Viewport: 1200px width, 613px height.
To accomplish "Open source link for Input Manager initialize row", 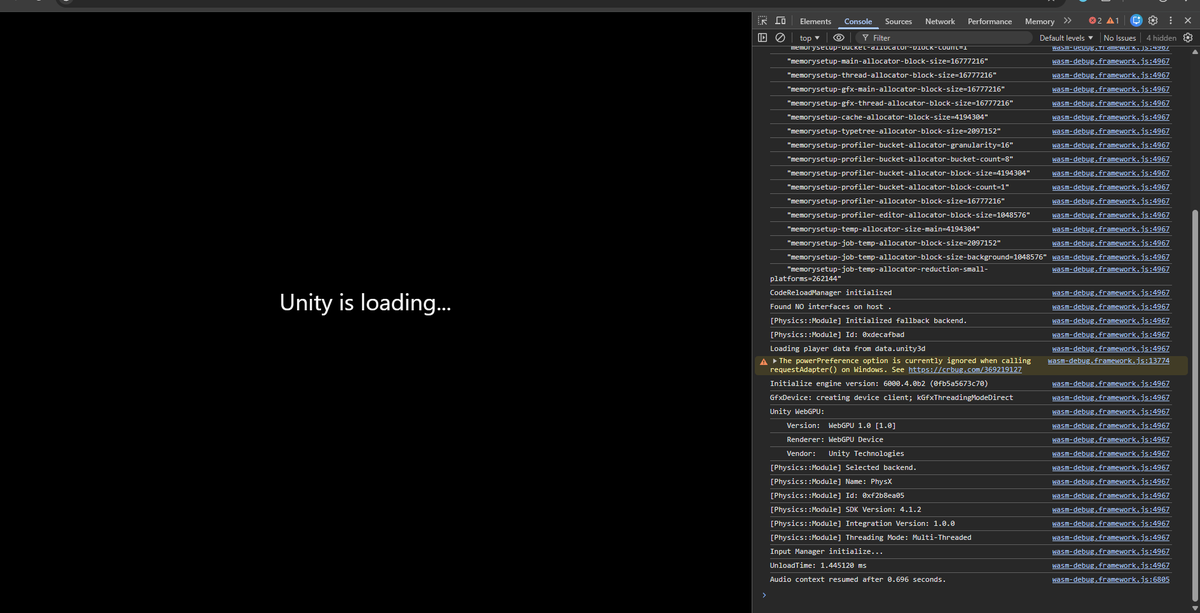I will pos(1111,551).
